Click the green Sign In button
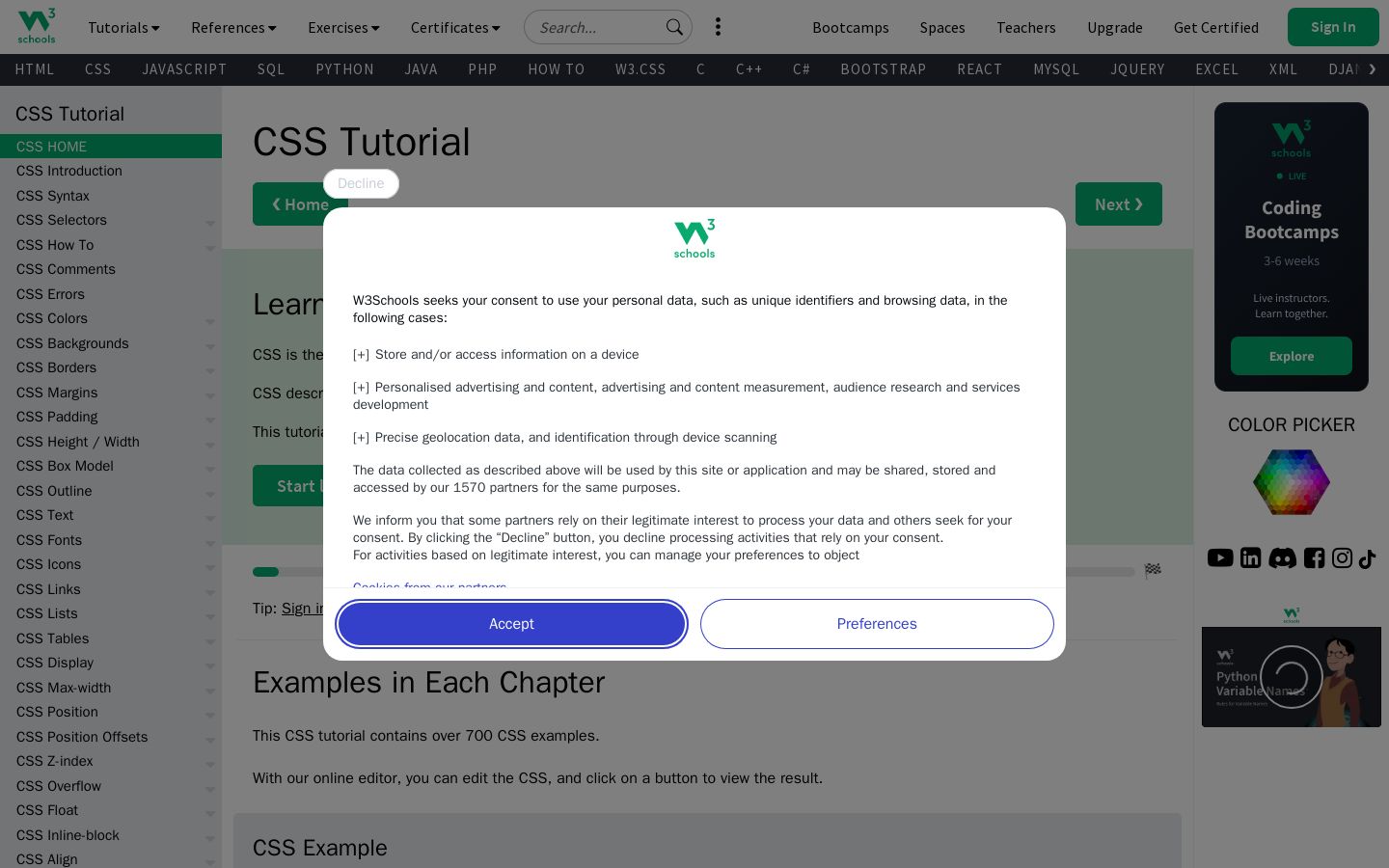The image size is (1389, 868). click(1333, 27)
